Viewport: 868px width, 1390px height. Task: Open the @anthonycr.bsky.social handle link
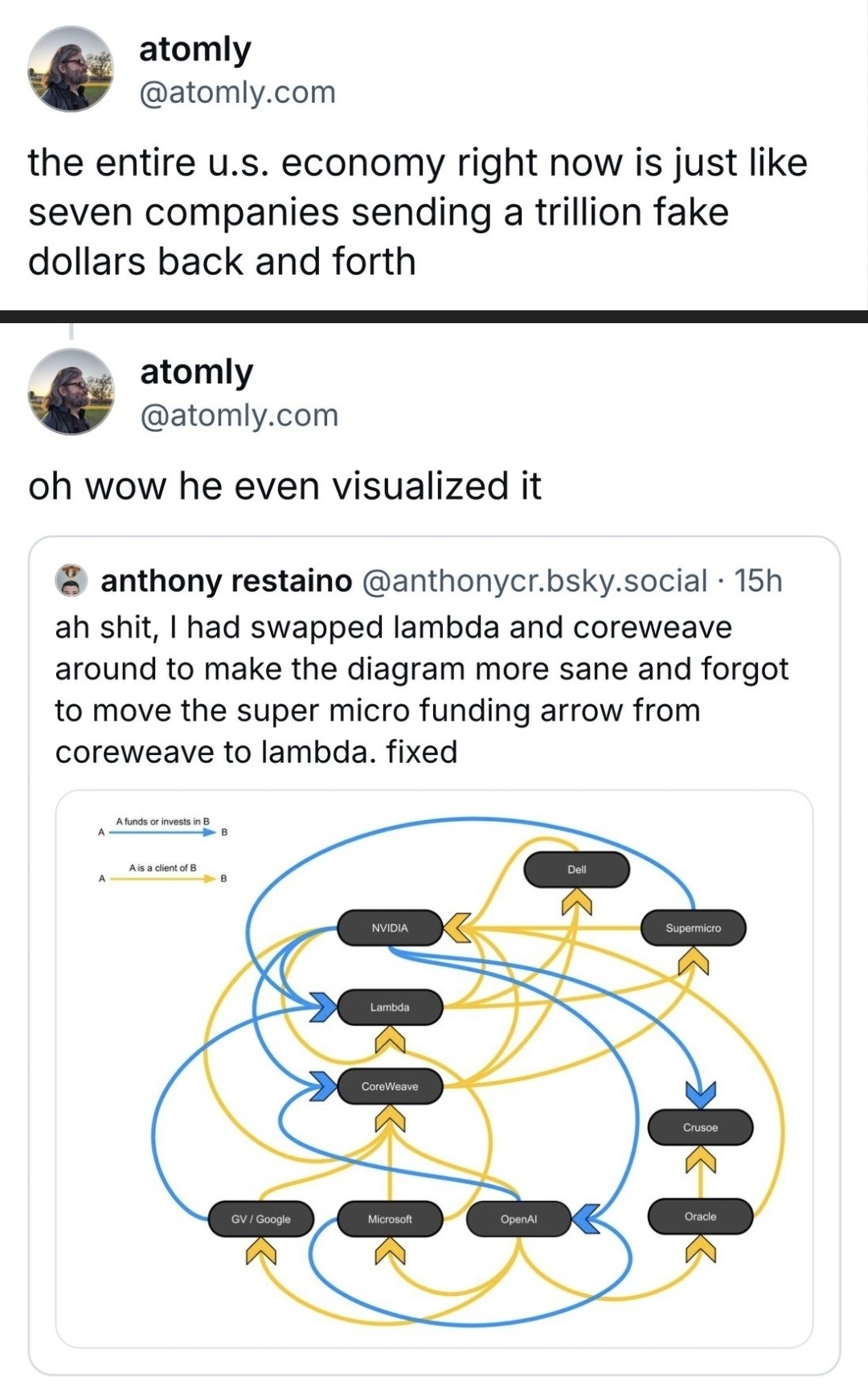click(535, 580)
